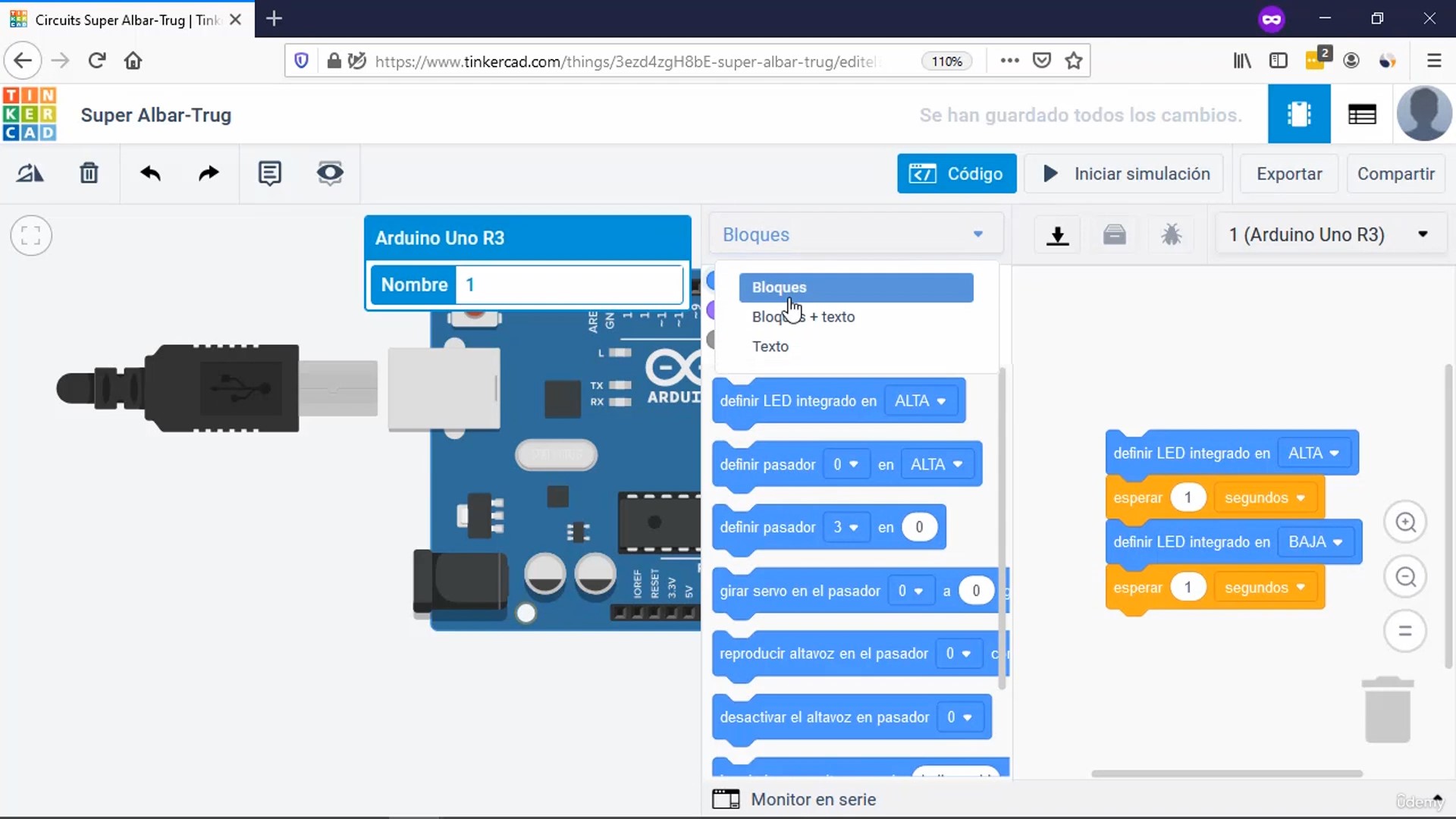The image size is (1456, 819).
Task: Download the code
Action: point(1057,235)
